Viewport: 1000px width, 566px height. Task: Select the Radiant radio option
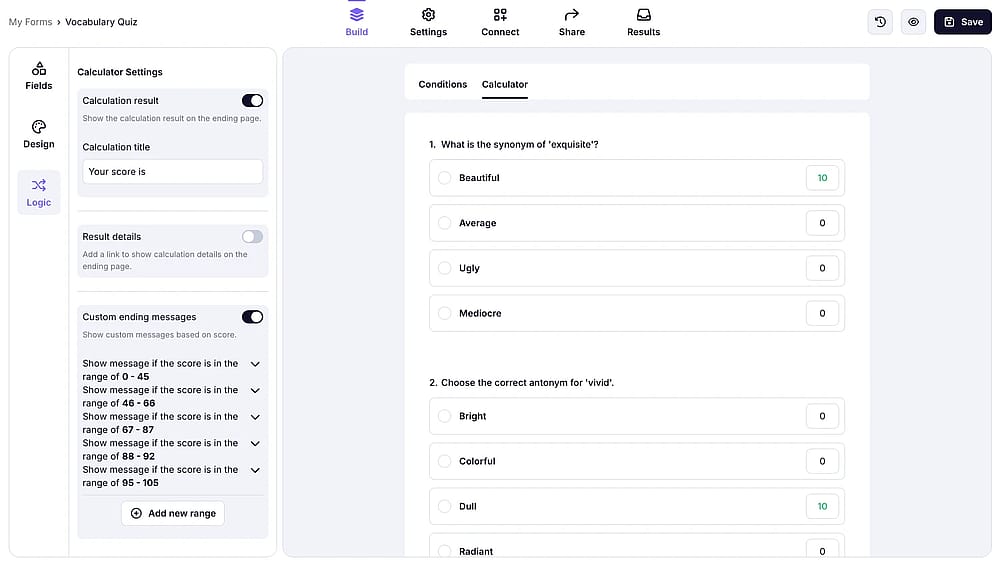[x=445, y=551]
